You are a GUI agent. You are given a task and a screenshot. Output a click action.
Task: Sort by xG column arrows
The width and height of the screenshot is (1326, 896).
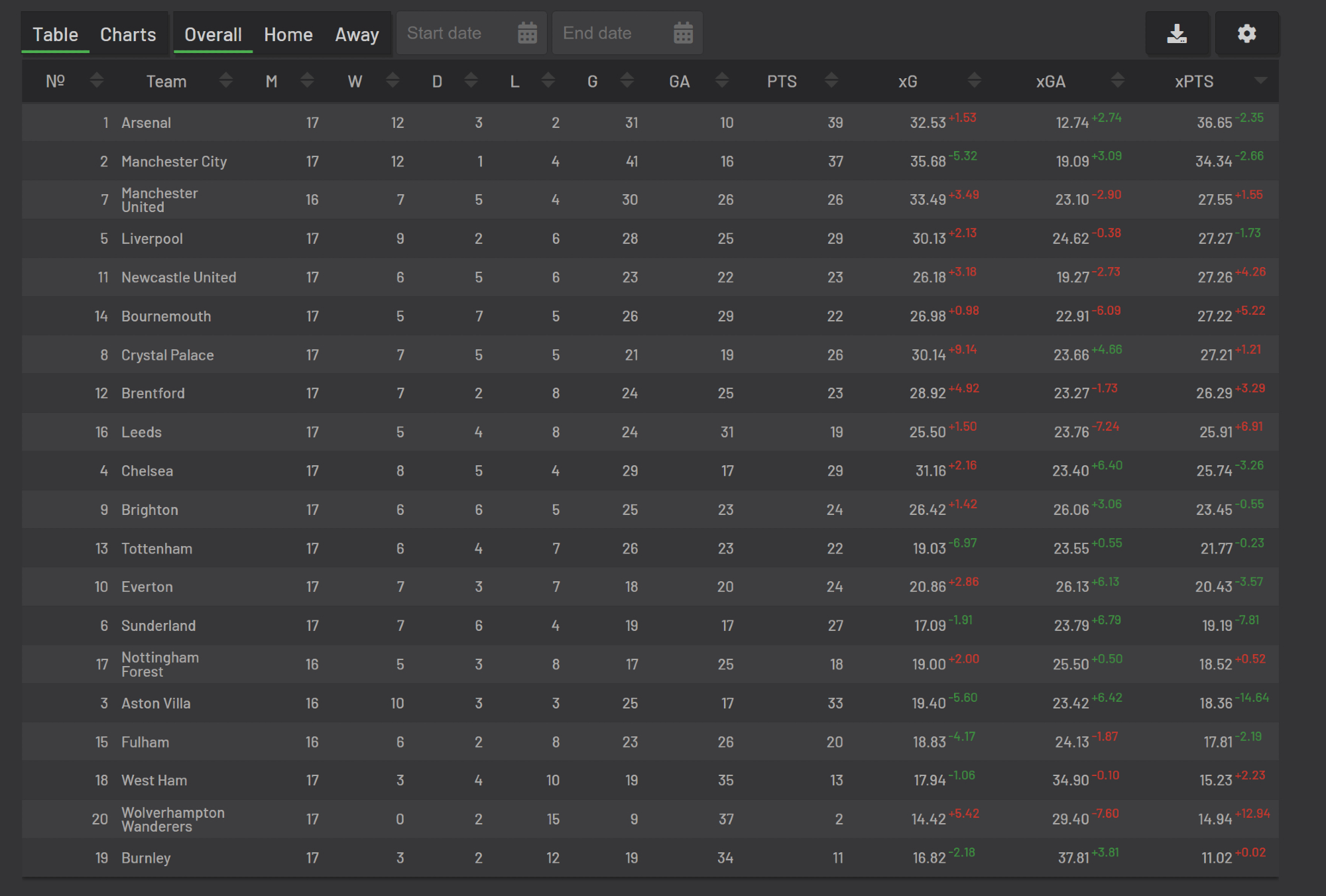click(x=974, y=81)
